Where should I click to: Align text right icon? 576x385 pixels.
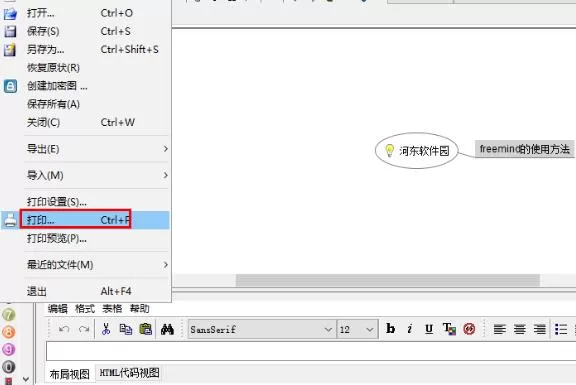point(540,329)
